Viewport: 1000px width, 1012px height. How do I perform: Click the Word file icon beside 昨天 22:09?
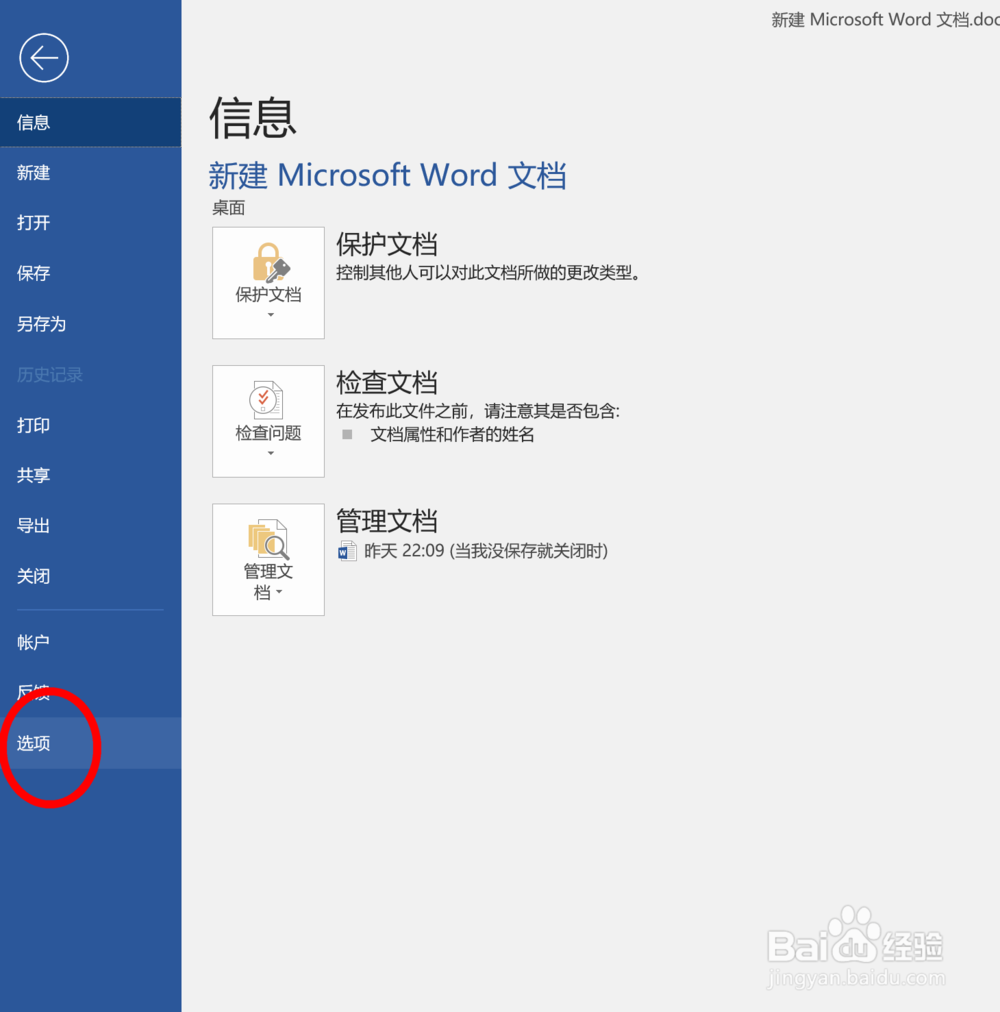[347, 551]
